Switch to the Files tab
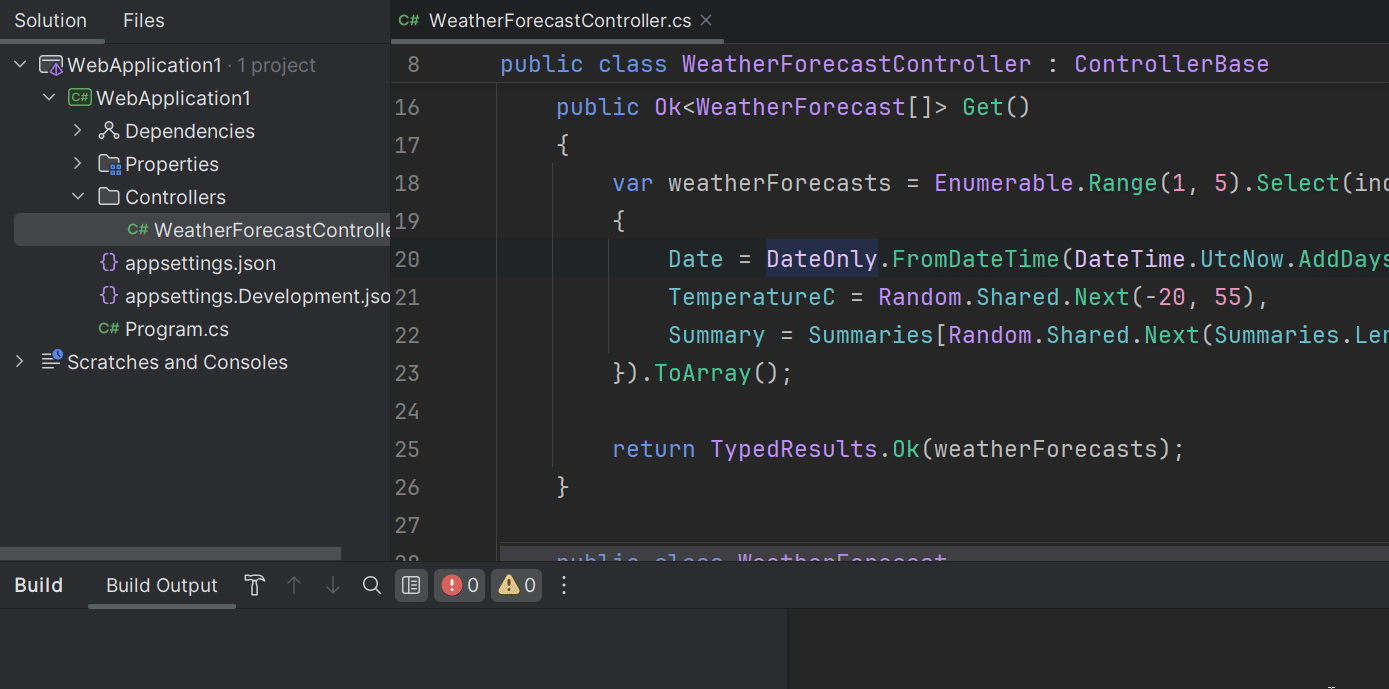The width and height of the screenshot is (1389, 689). tap(143, 20)
